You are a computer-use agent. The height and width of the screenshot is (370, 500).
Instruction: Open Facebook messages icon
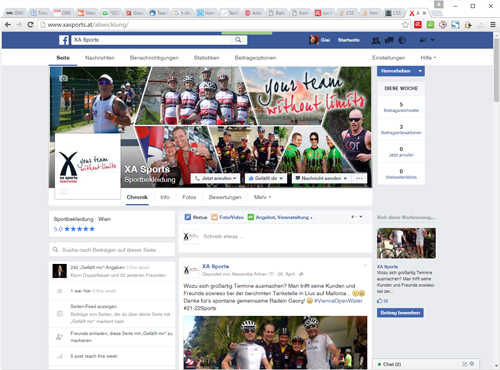pos(389,40)
